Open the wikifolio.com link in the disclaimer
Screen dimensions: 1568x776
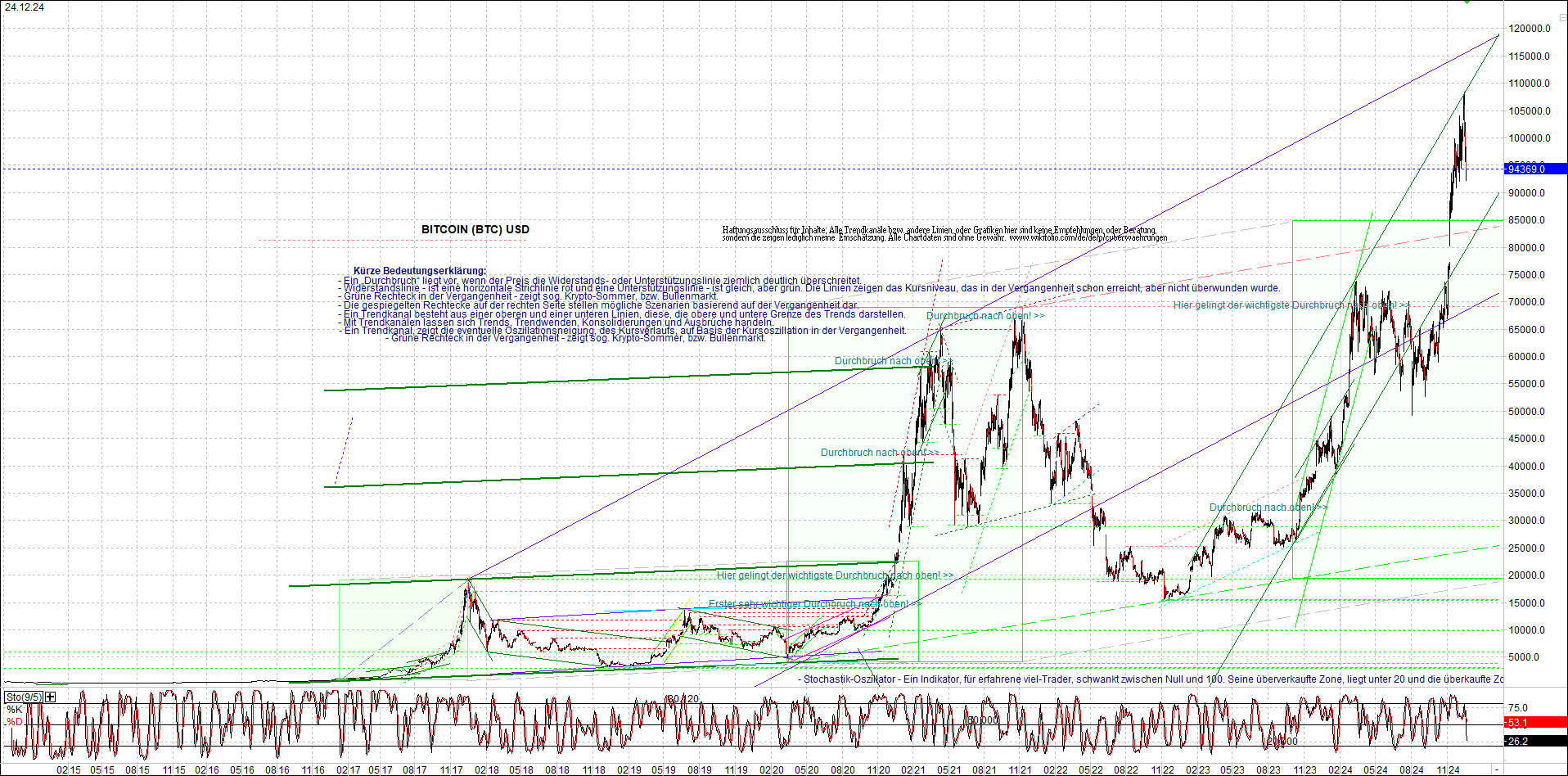coord(1088,237)
